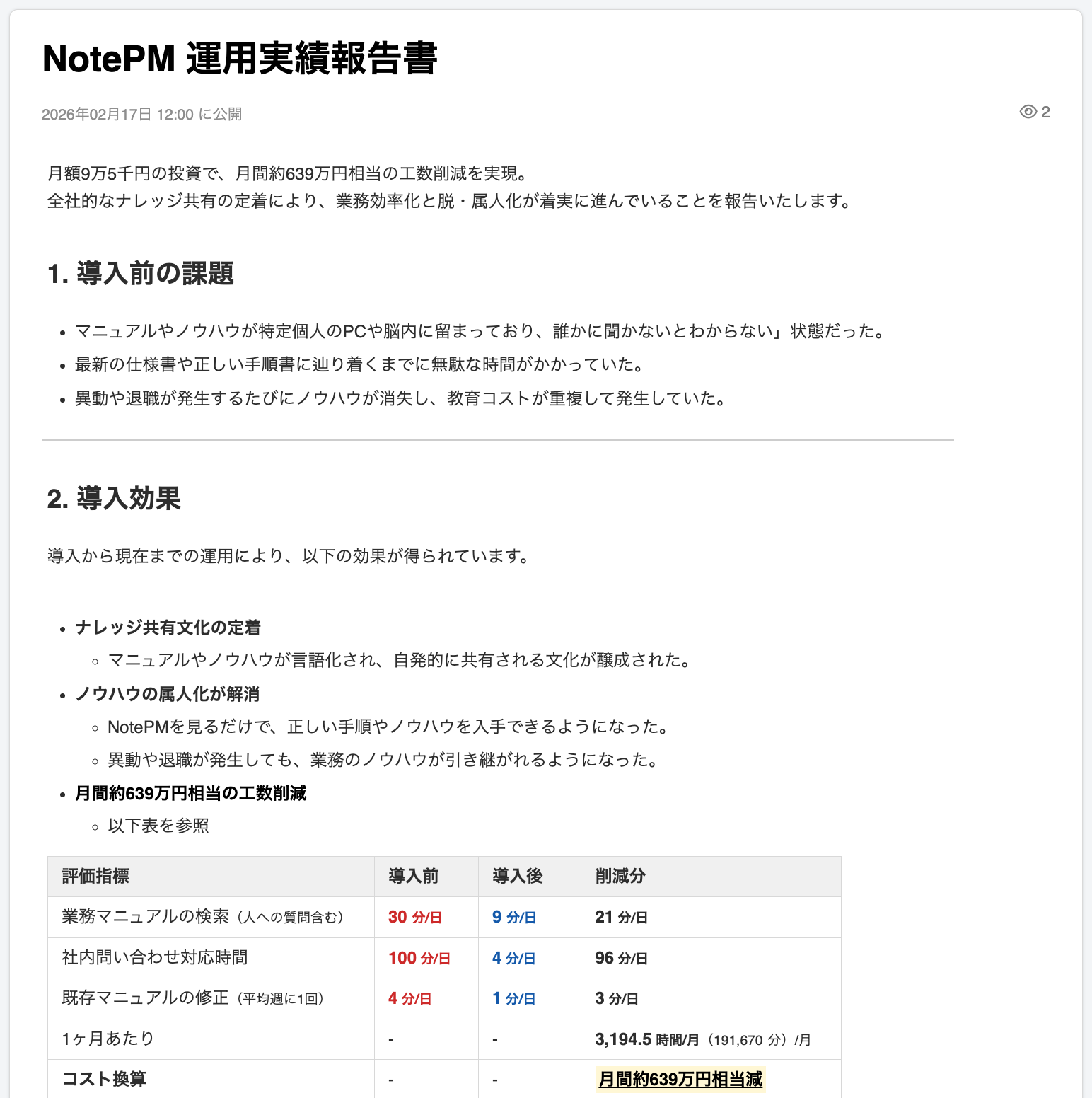Select the table header 導入前
Screen dimensions: 1092x1098
tap(413, 876)
